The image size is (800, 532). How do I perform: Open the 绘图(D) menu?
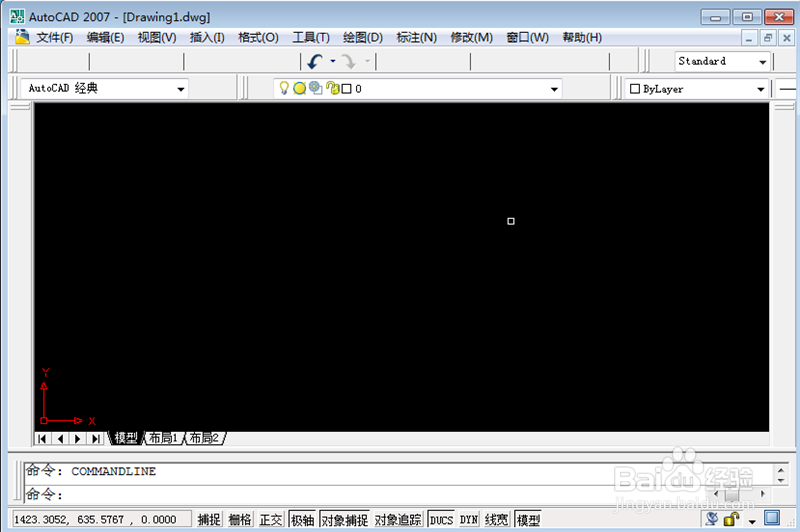(x=363, y=37)
